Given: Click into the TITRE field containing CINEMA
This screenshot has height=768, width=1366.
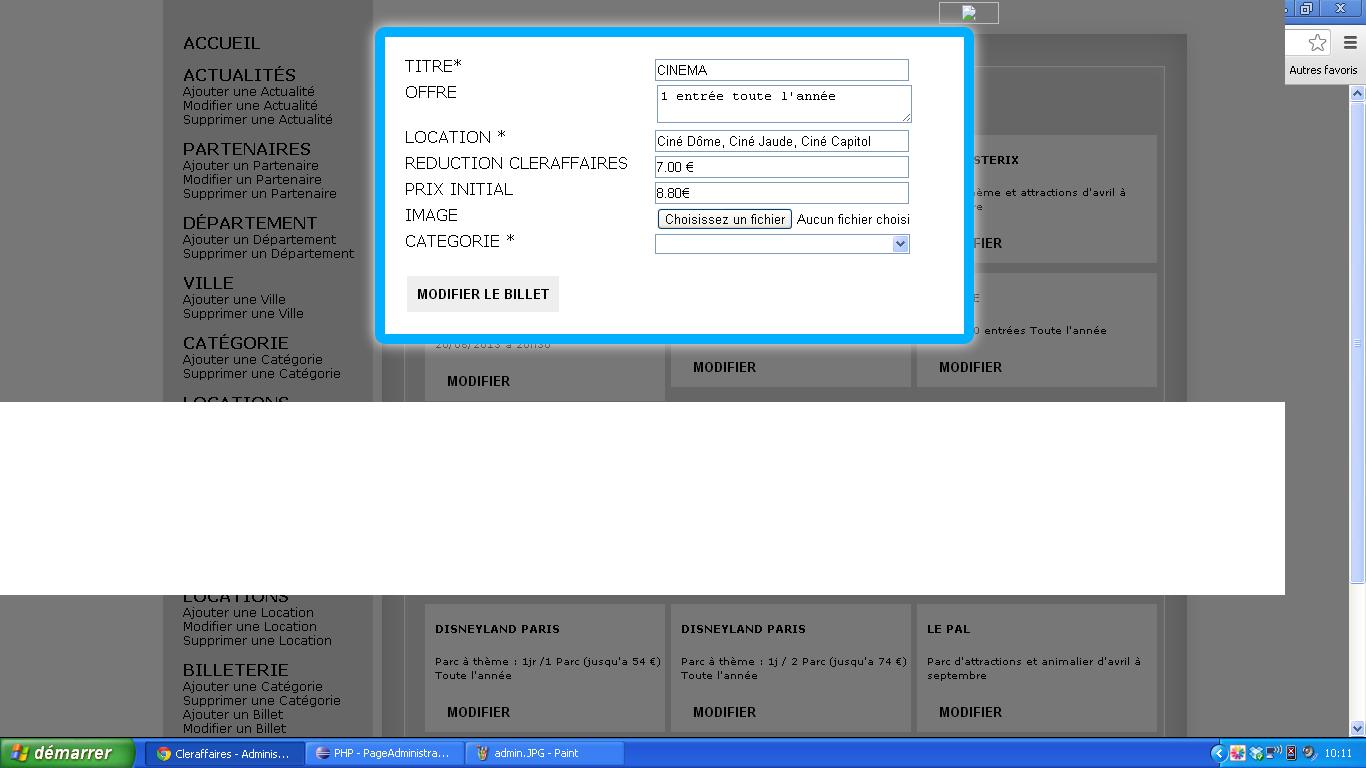Looking at the screenshot, I should (781, 70).
